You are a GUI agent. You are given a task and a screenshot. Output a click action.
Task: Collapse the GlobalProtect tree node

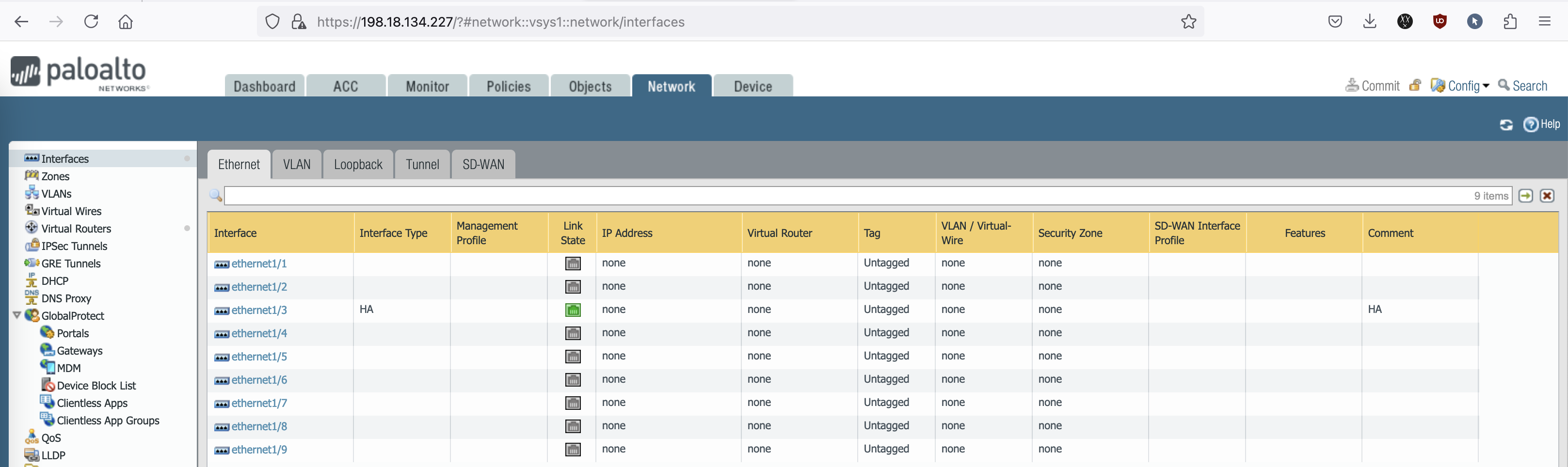click(17, 315)
